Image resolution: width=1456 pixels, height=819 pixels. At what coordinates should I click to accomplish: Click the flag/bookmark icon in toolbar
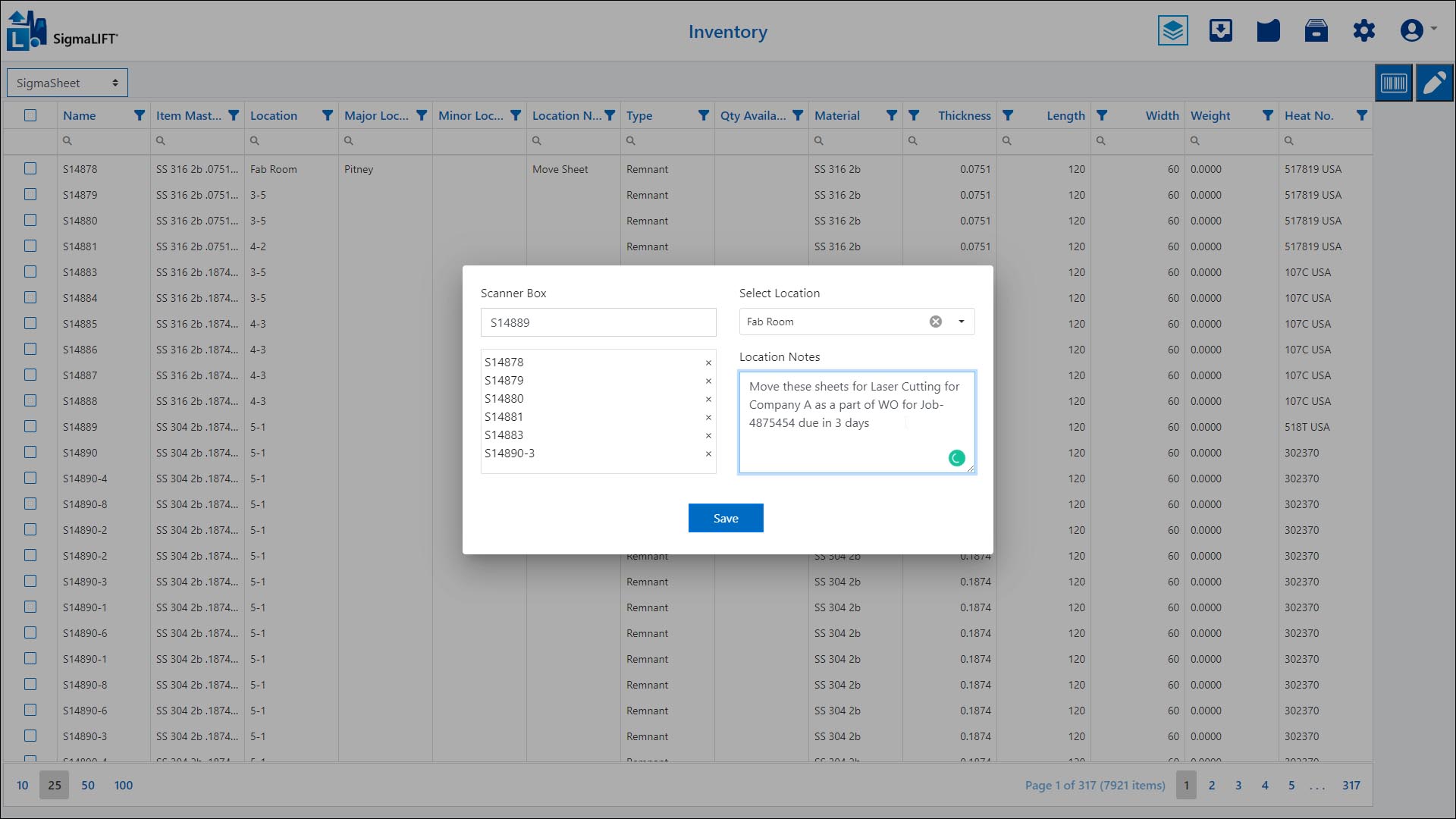1269,32
